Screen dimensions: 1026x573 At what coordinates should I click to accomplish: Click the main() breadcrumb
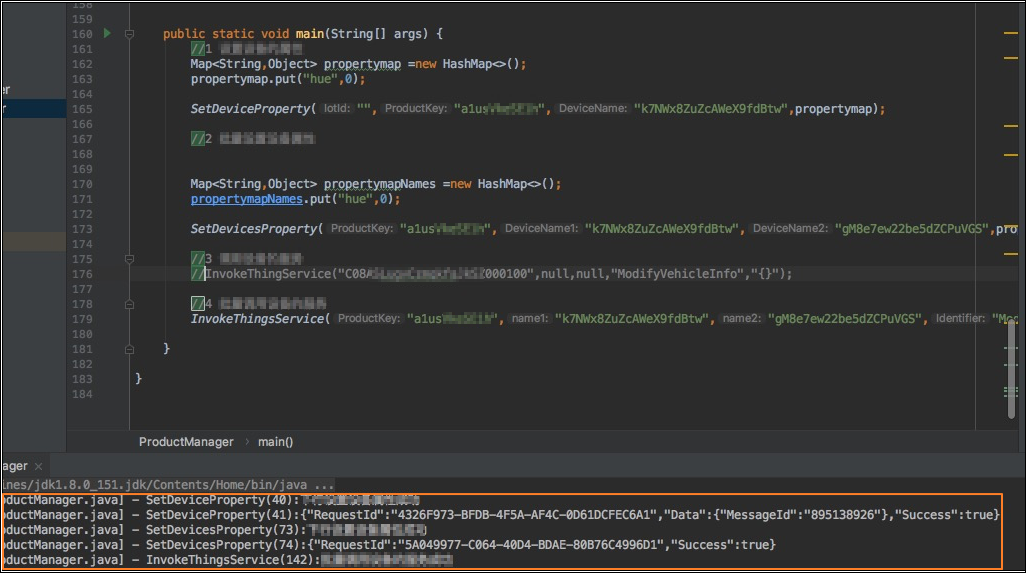pyautogui.click(x=276, y=441)
